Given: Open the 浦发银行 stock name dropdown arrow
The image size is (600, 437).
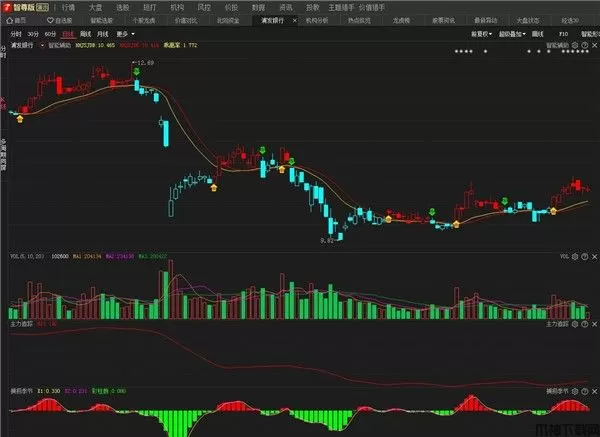Looking at the screenshot, I should (x=42, y=45).
